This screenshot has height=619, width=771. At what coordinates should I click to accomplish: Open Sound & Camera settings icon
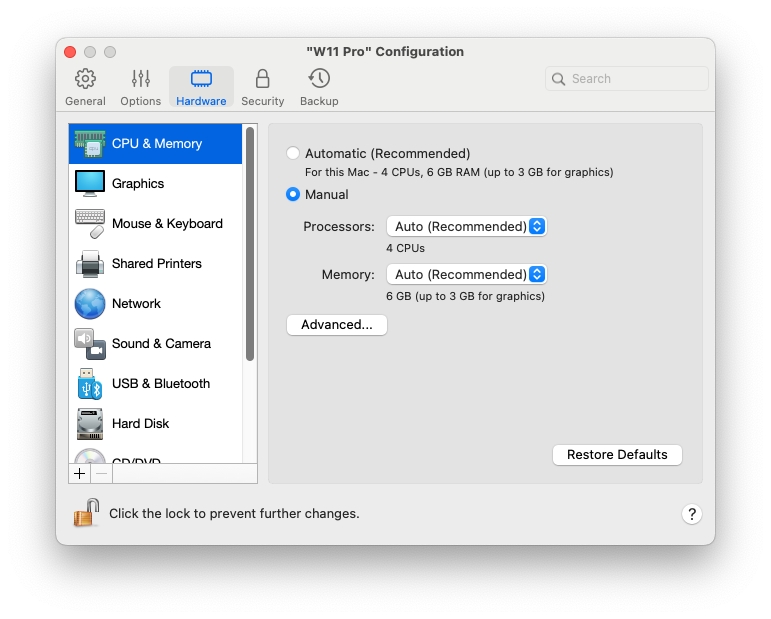click(90, 344)
